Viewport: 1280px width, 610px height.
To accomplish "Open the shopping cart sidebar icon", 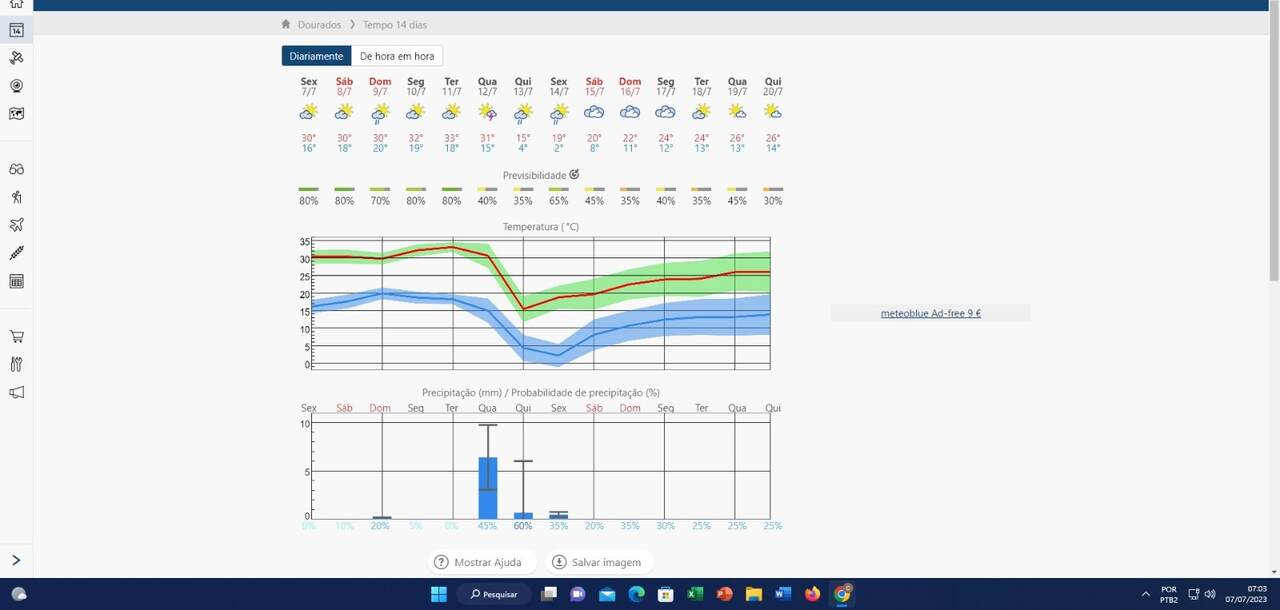I will click(16, 336).
